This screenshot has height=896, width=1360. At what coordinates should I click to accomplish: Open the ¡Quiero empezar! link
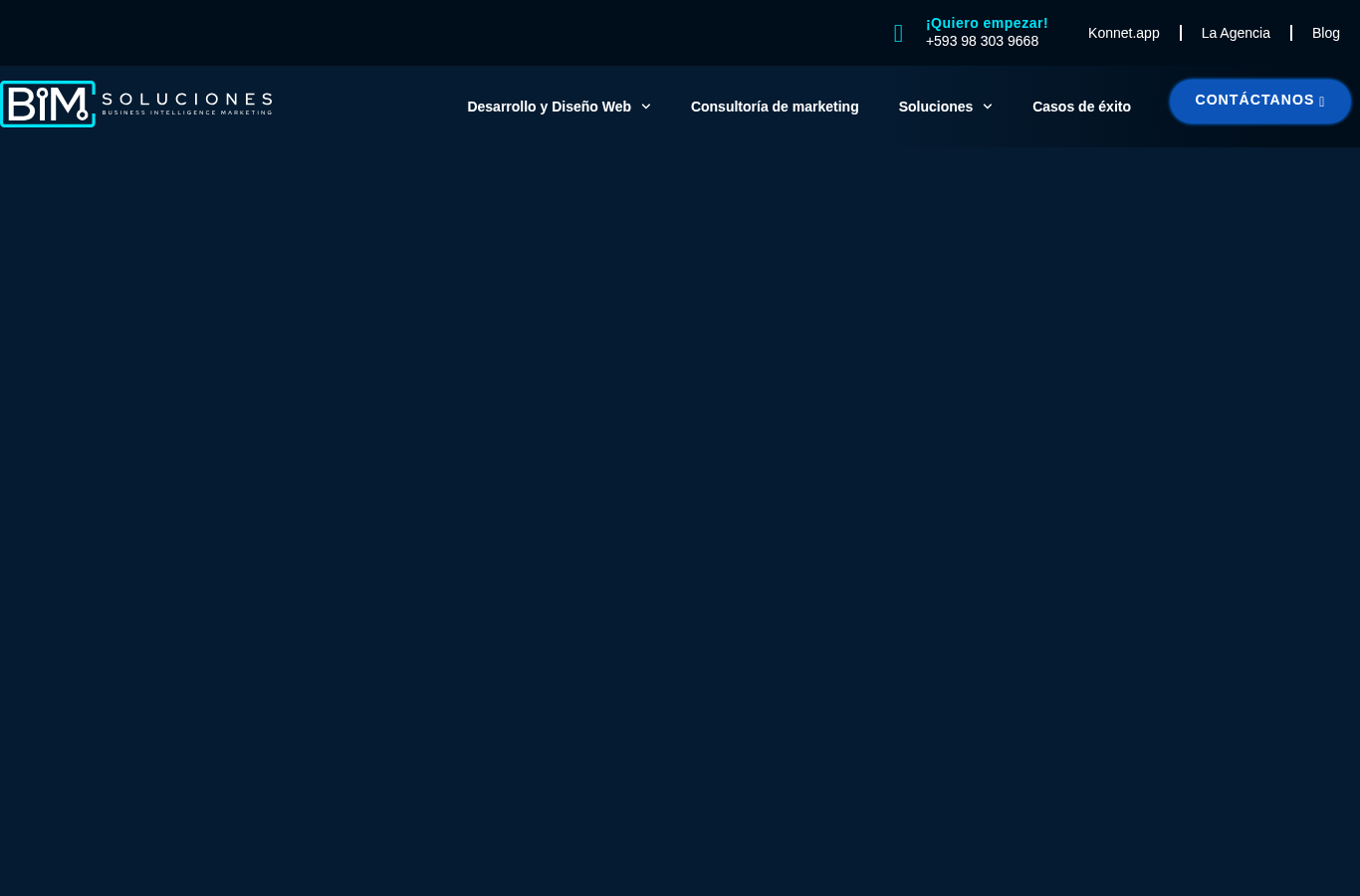click(987, 23)
